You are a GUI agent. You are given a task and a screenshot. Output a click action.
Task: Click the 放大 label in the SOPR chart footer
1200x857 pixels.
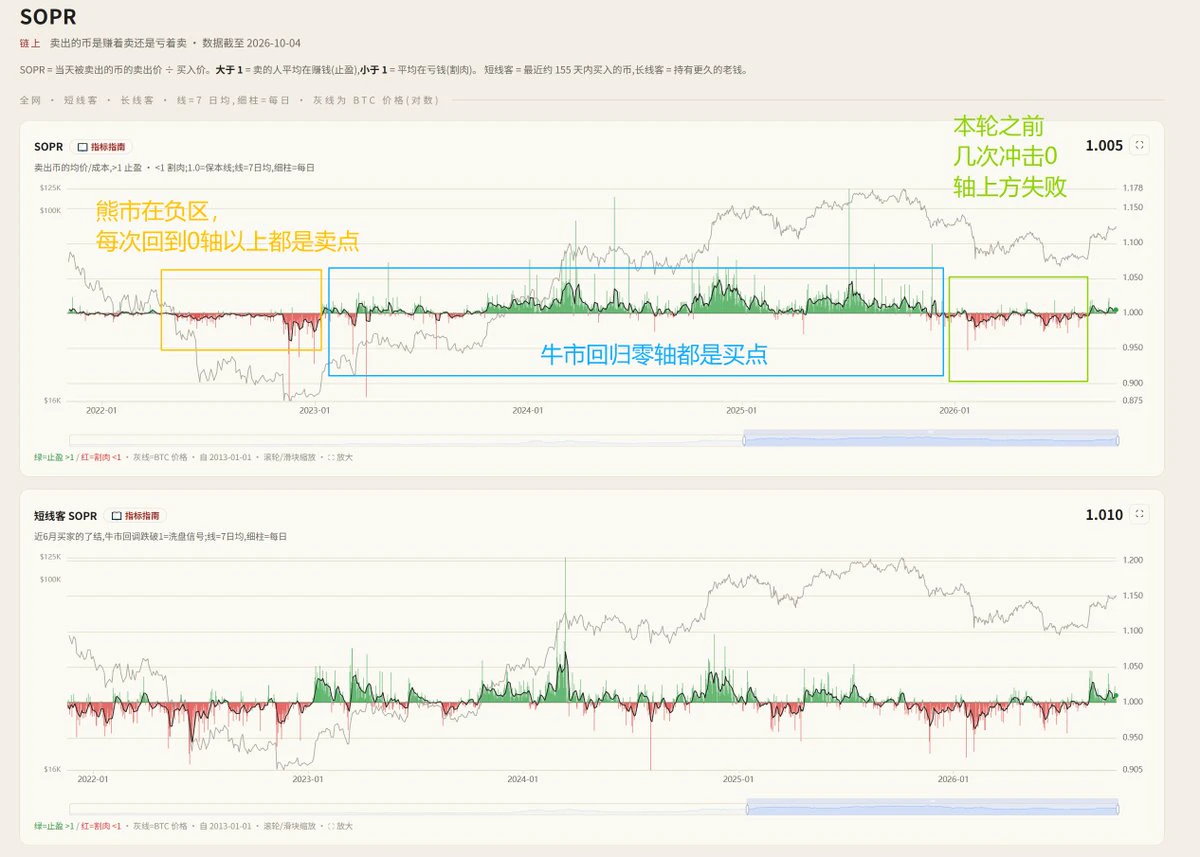344,457
